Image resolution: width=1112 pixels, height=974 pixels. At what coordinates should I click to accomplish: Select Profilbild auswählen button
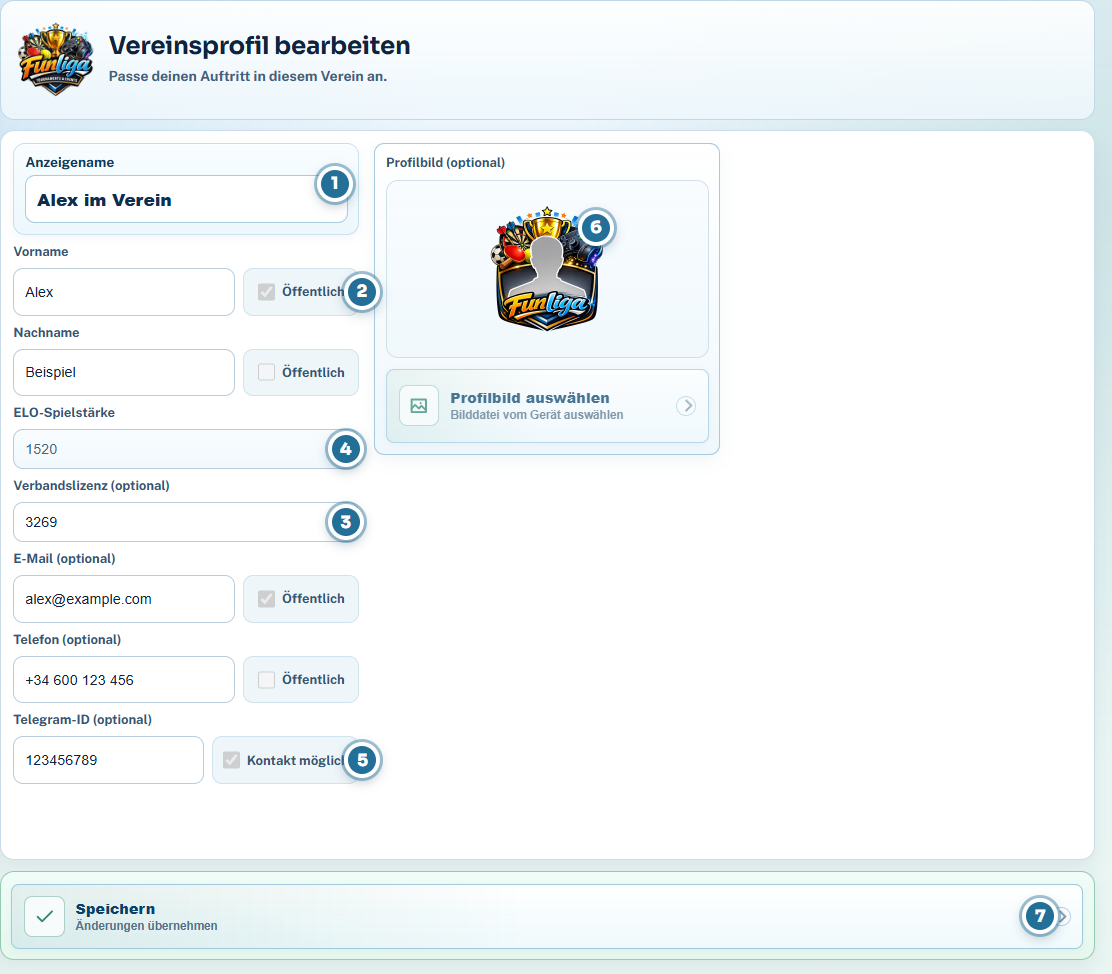coord(547,406)
